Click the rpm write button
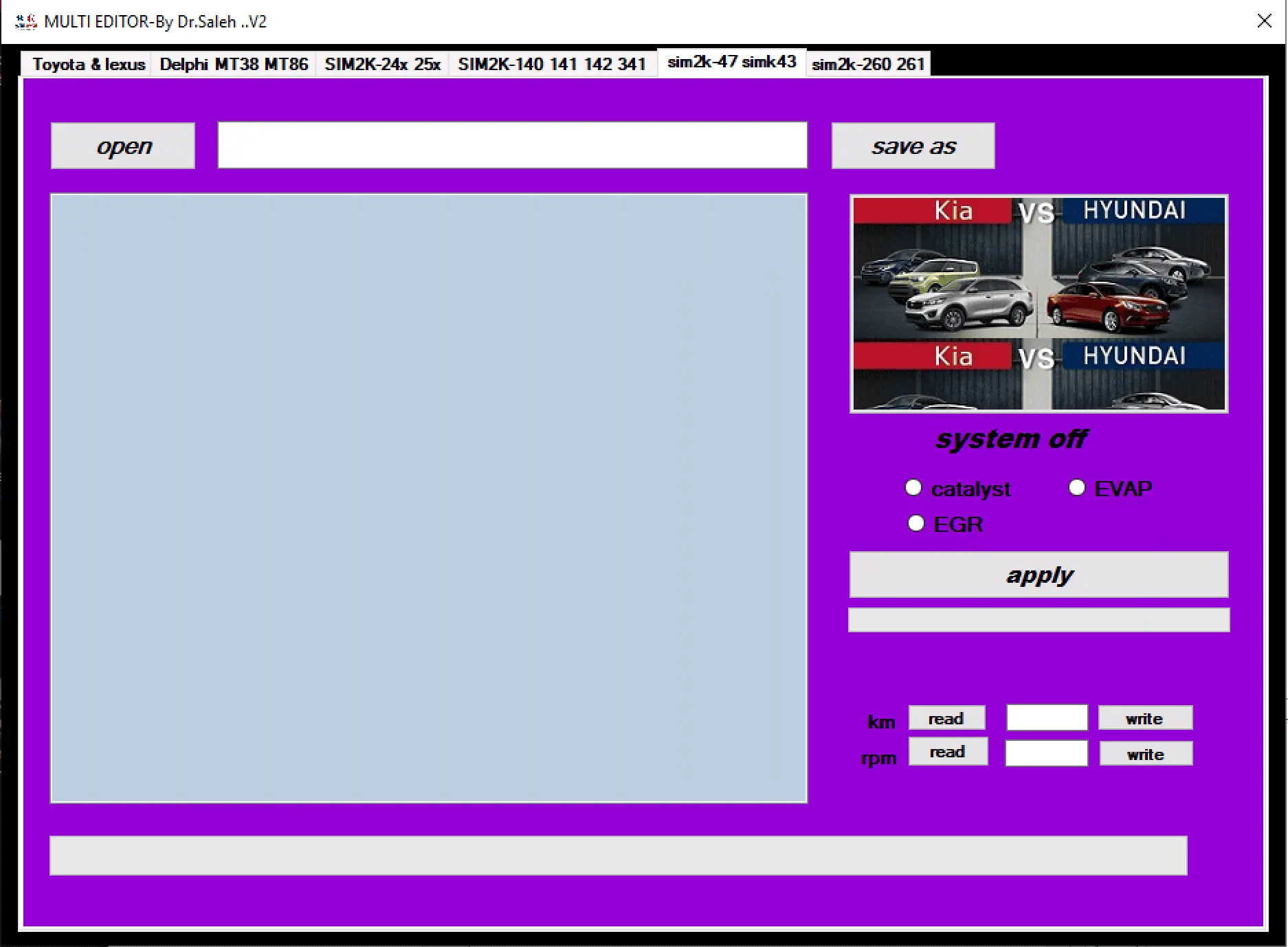The height and width of the screenshot is (947, 1288). click(1146, 754)
